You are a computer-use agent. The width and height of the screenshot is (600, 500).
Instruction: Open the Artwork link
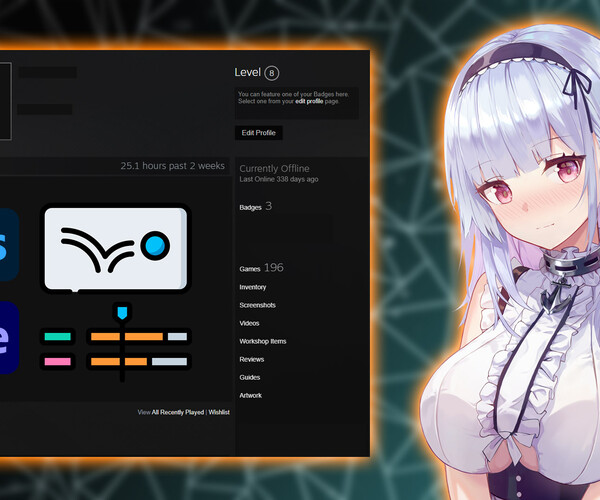[251, 395]
